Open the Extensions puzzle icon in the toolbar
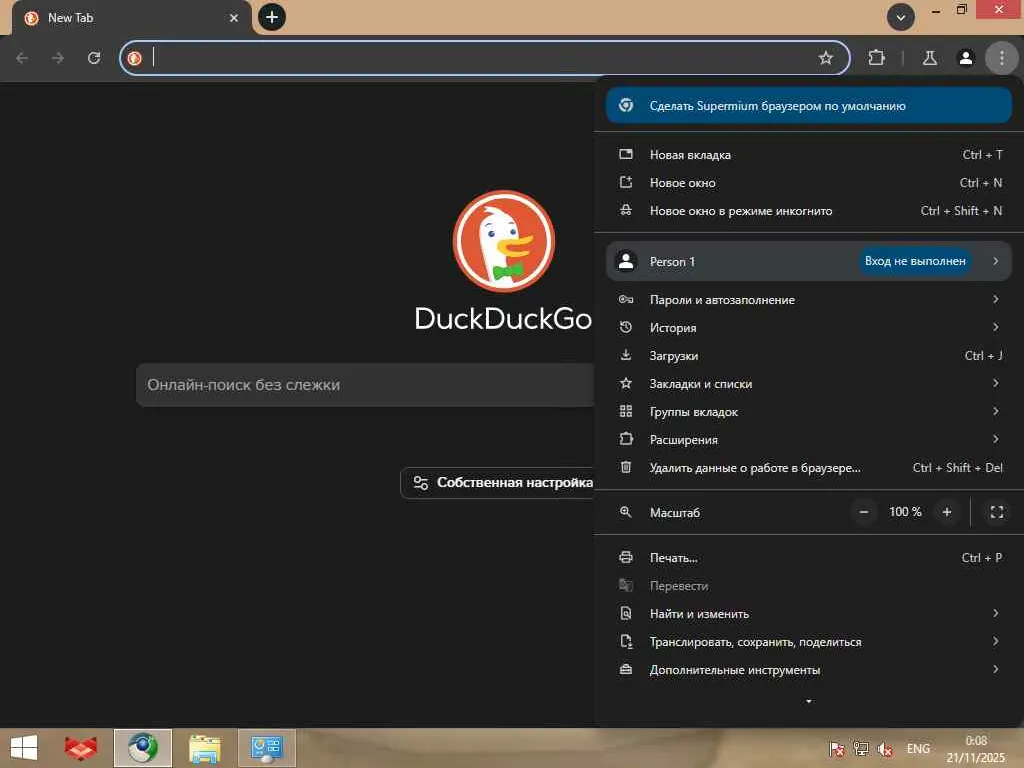This screenshot has width=1024, height=768. click(x=876, y=58)
